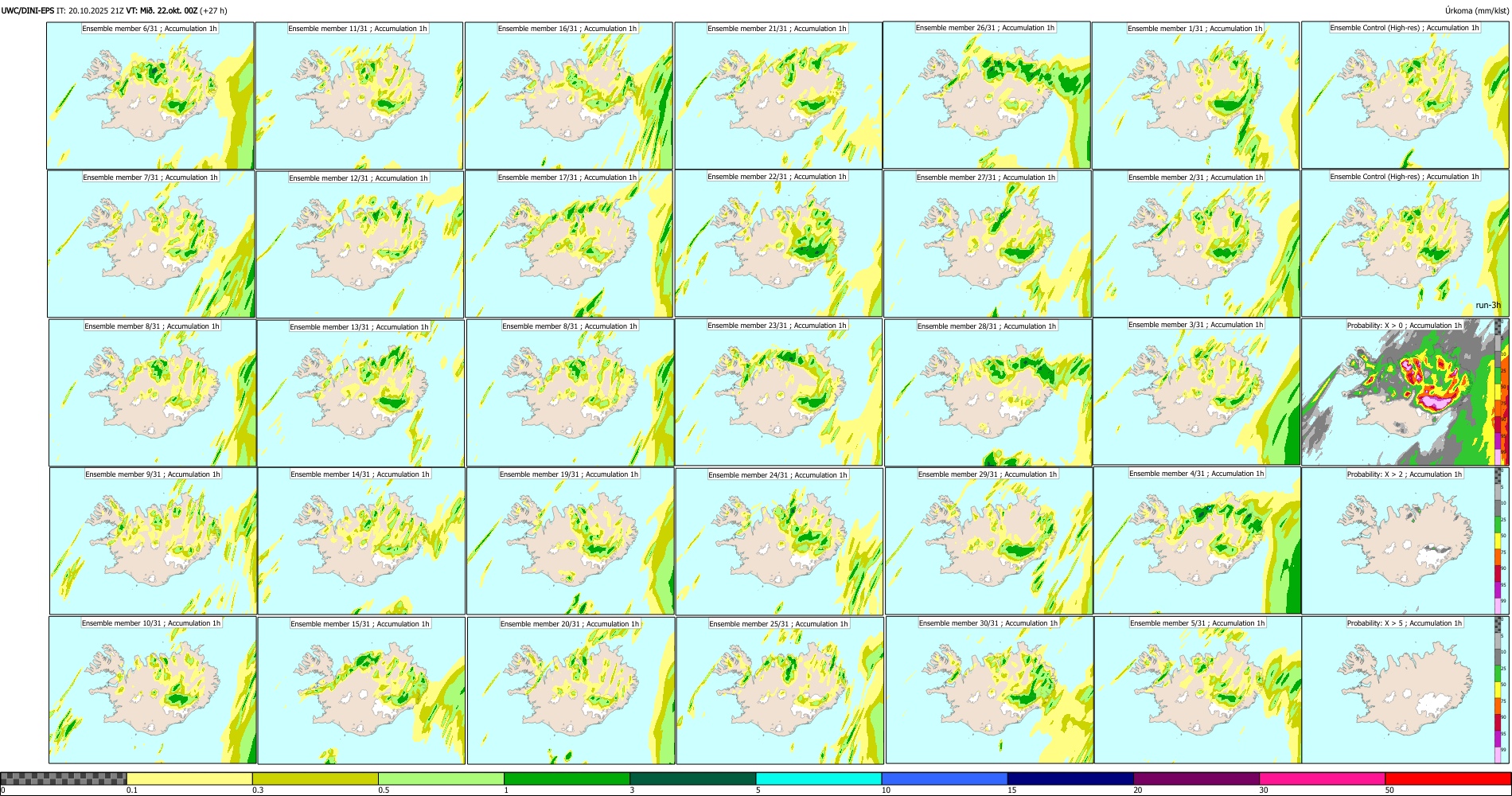Pick the green 1–3 legend swatch
1512x796 pixels.
point(567,778)
